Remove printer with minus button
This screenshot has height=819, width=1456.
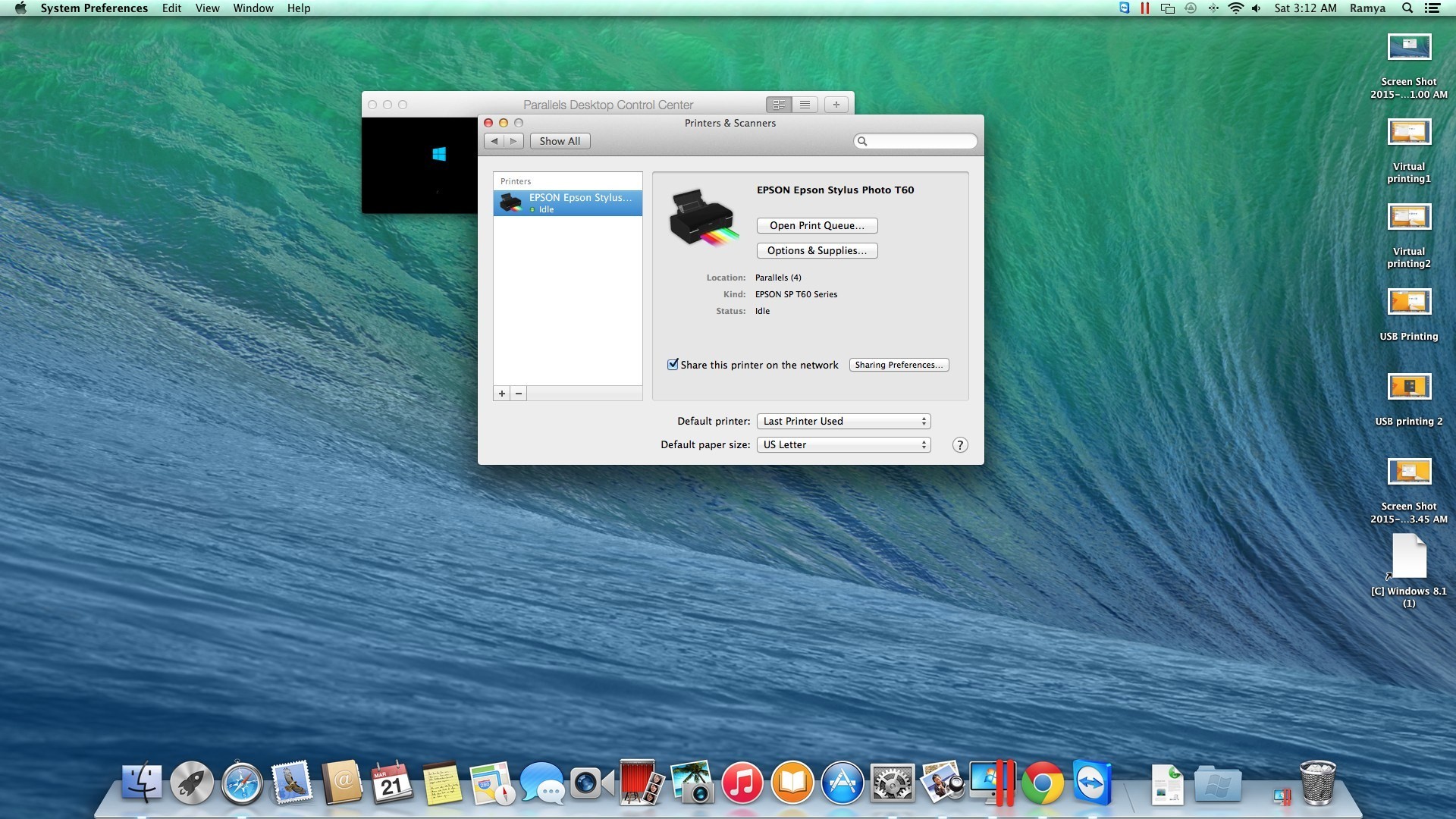519,394
